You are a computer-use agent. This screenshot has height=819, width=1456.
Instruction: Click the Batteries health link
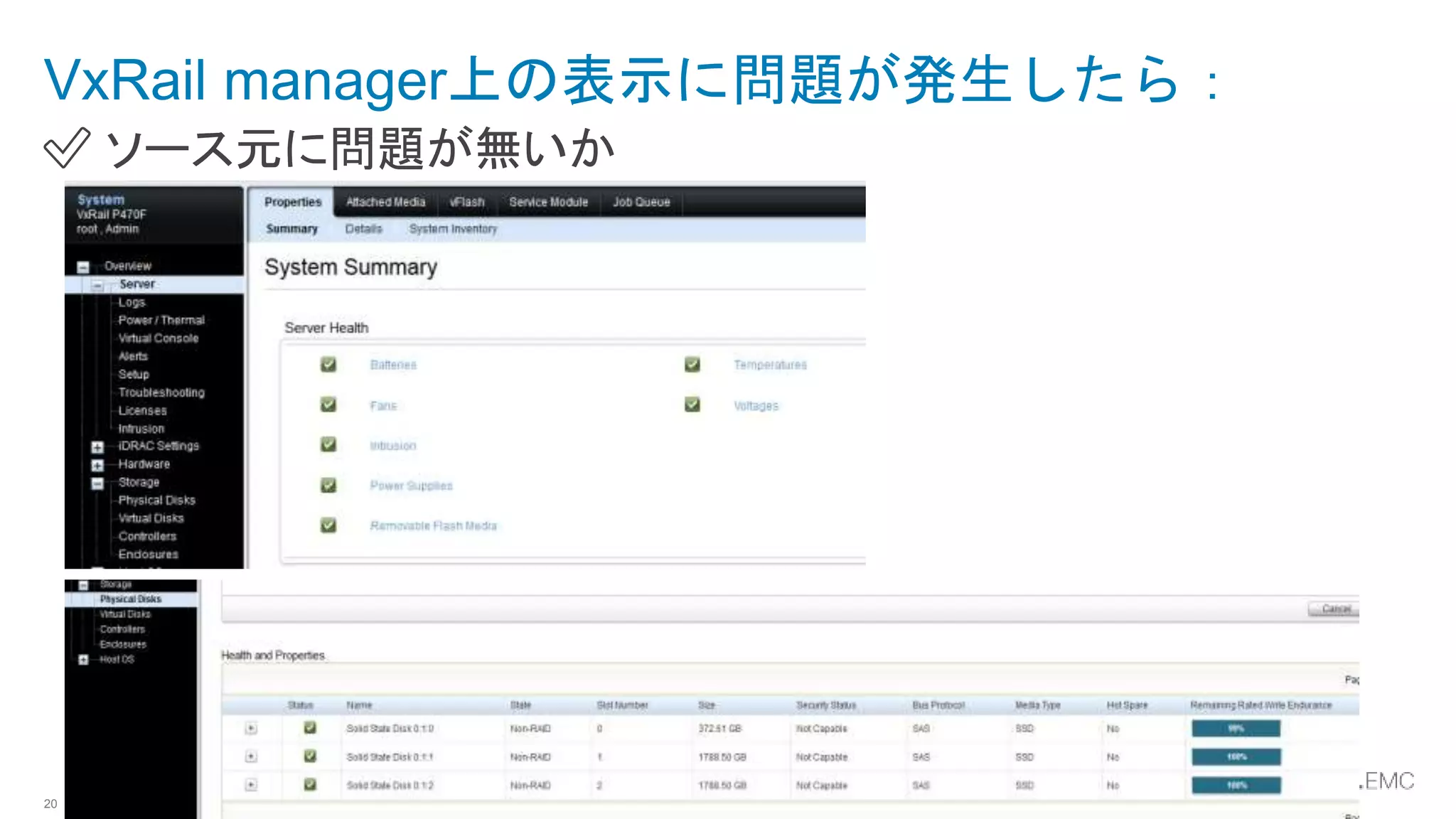[393, 365]
